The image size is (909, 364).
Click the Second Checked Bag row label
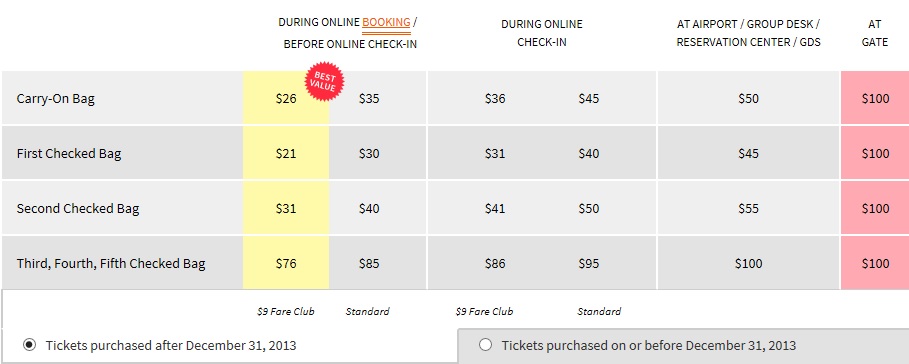click(x=78, y=209)
